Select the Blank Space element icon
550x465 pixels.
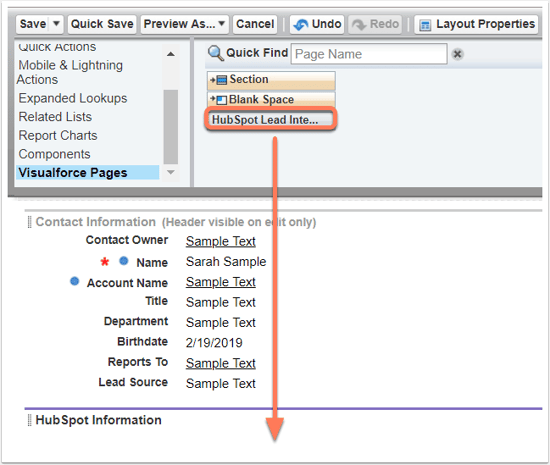[x=221, y=100]
